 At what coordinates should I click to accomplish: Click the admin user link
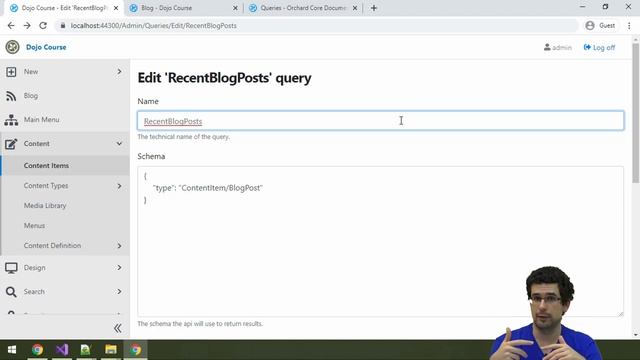tap(558, 47)
